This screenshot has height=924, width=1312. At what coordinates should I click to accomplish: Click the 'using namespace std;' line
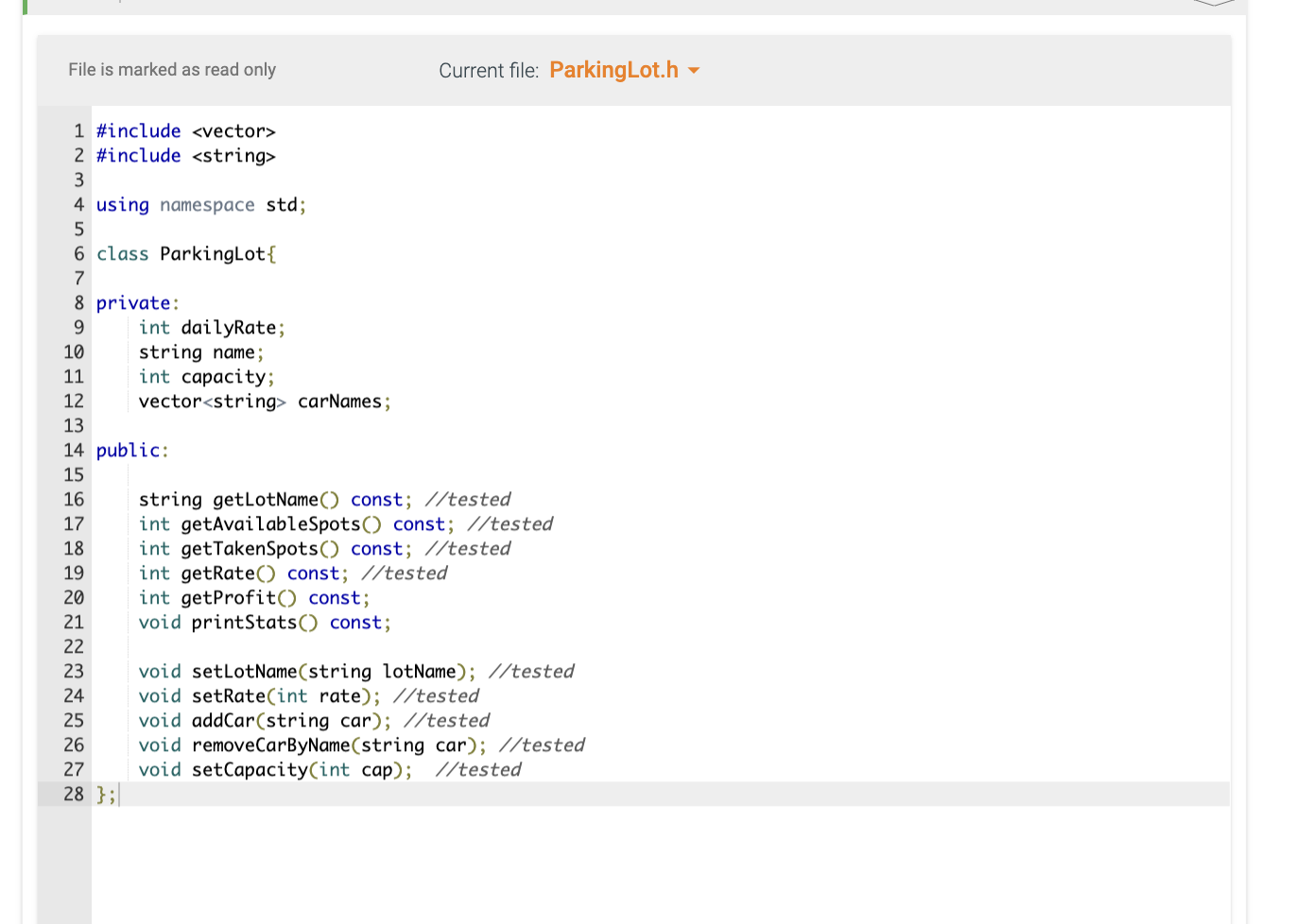(199, 204)
